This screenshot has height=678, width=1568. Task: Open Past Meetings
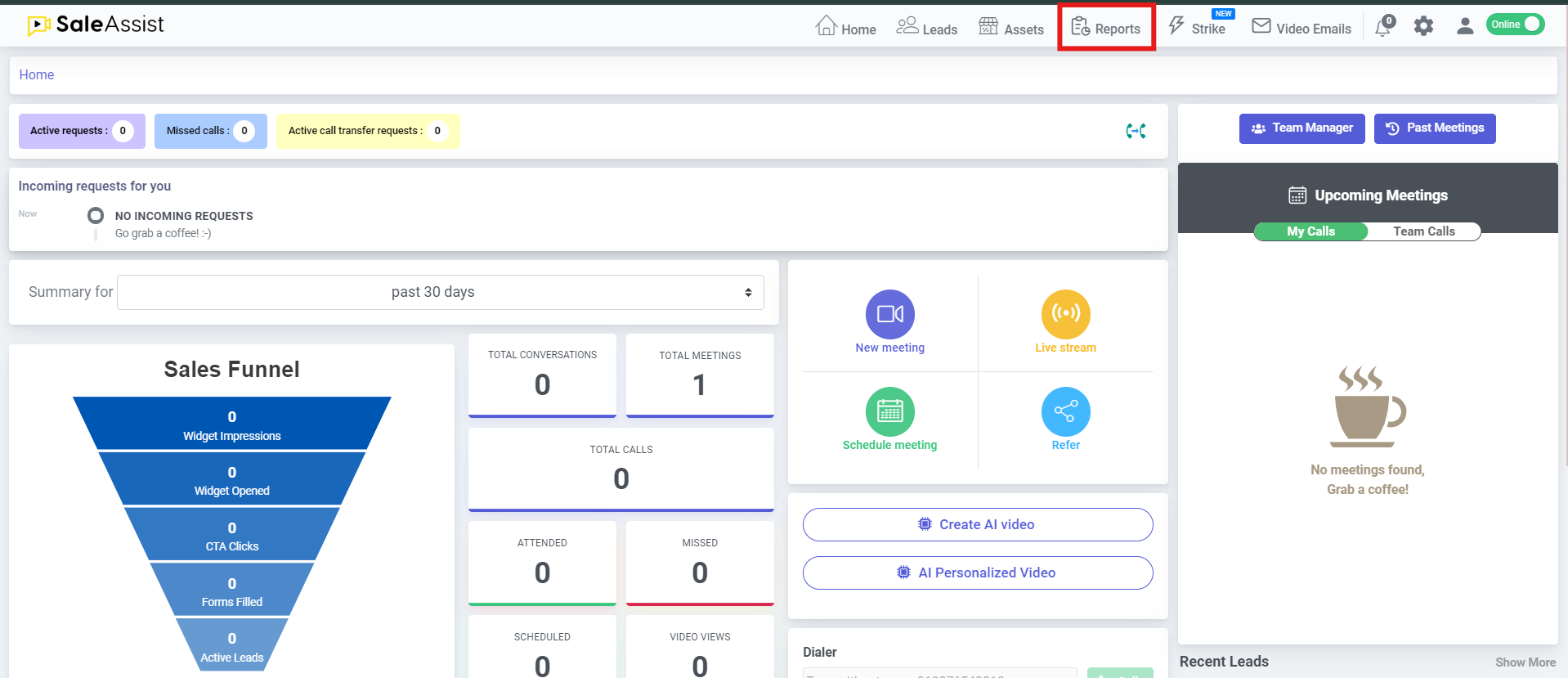[1434, 128]
